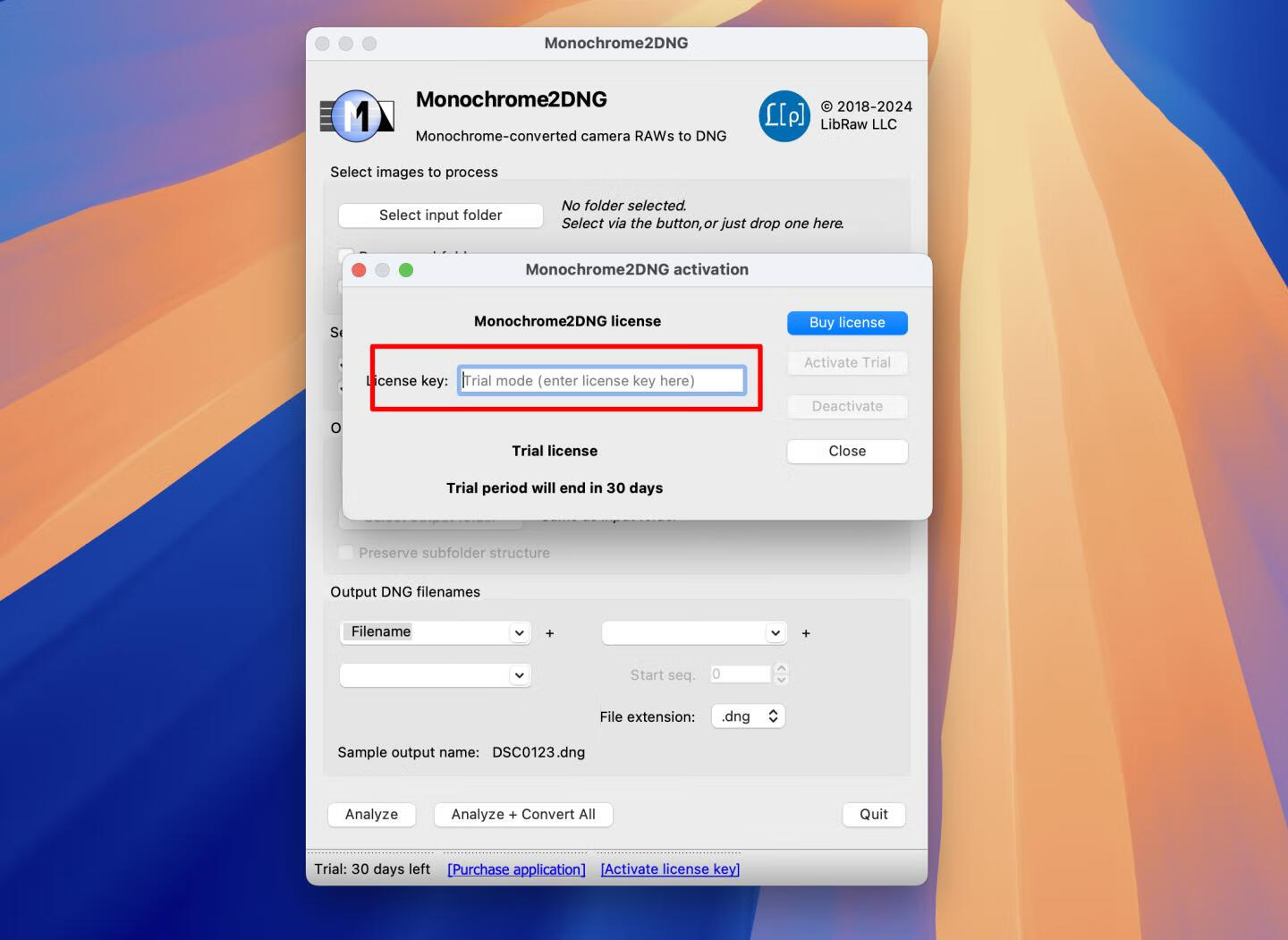1288x940 pixels.
Task: Open the Purchase application link
Action: [x=516, y=869]
